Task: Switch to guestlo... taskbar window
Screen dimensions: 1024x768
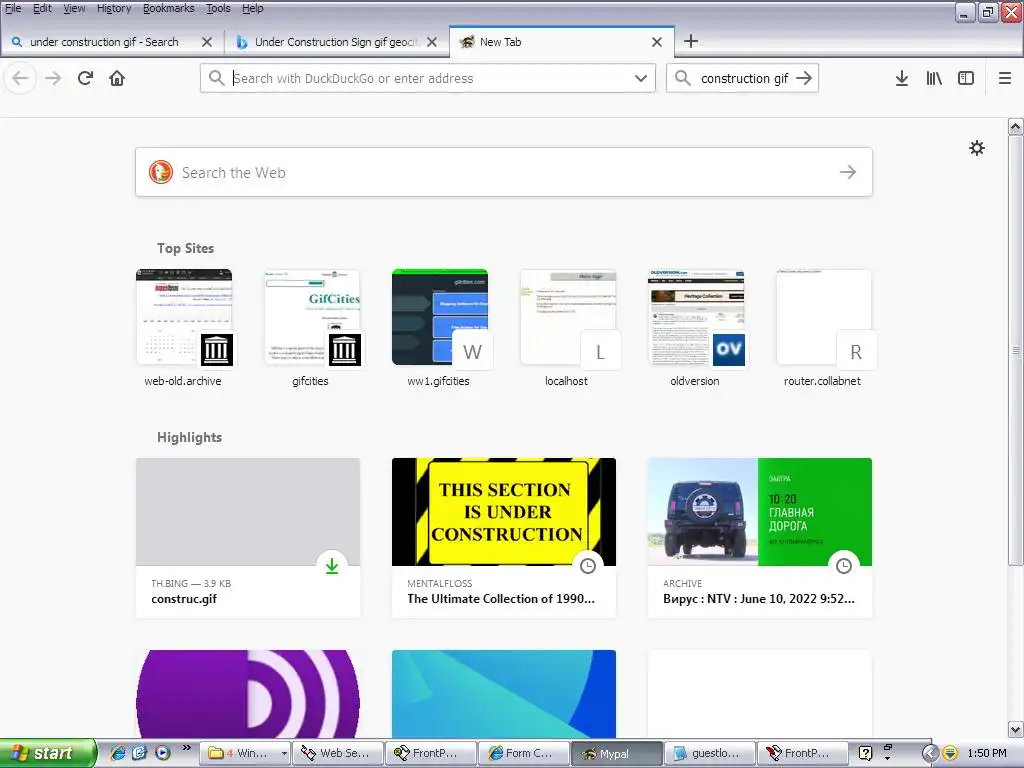Action: pyautogui.click(x=709, y=754)
